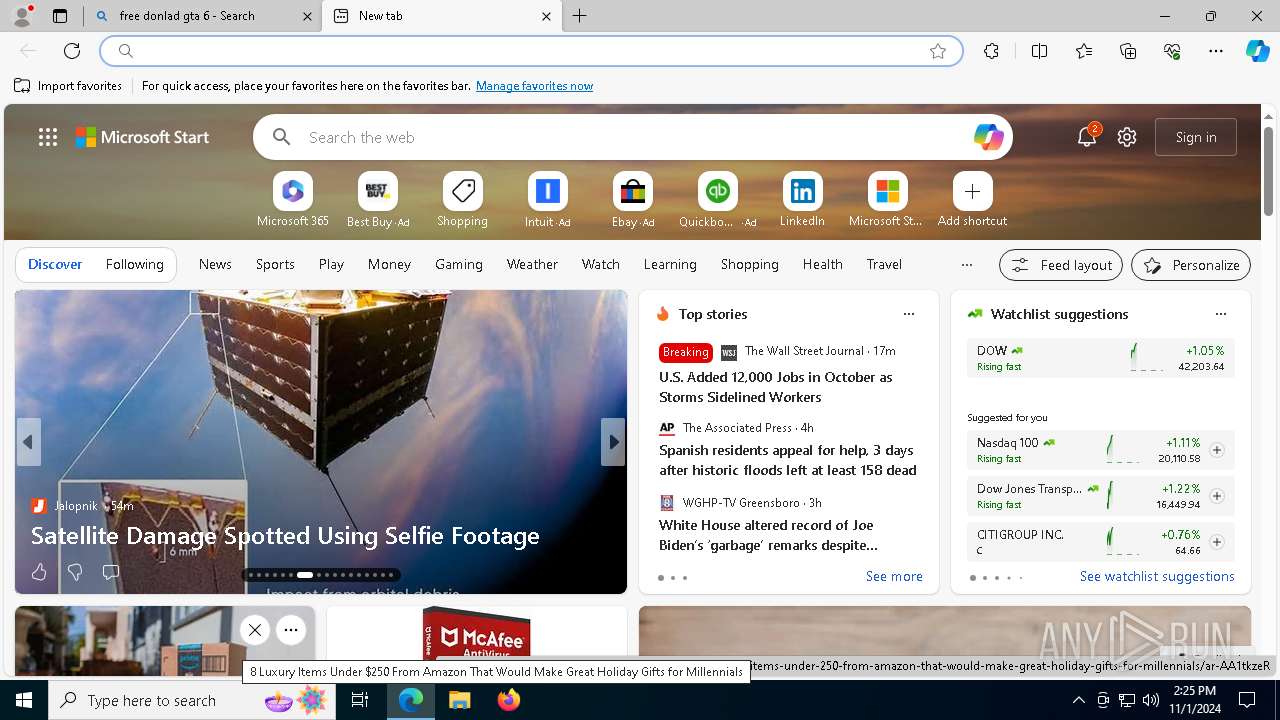This screenshot has width=1280, height=720.
Task: Open the Extensions puzzle icon
Action: (x=991, y=51)
